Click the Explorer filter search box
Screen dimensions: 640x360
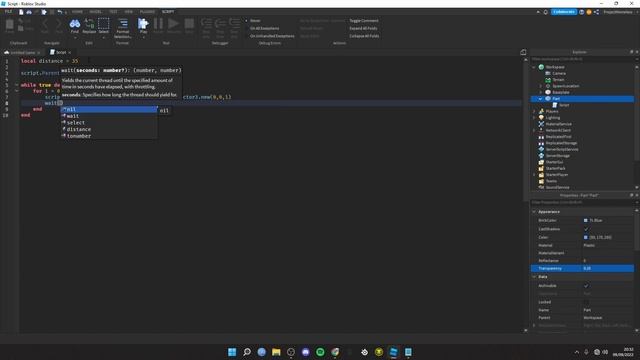[582, 59]
